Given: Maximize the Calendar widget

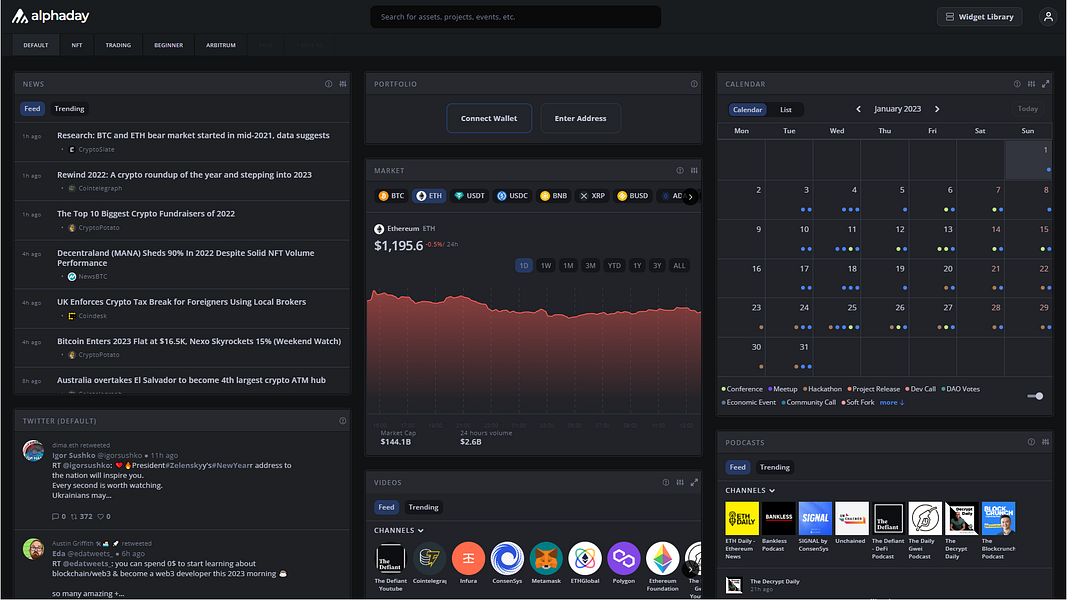Looking at the screenshot, I should 1046,84.
